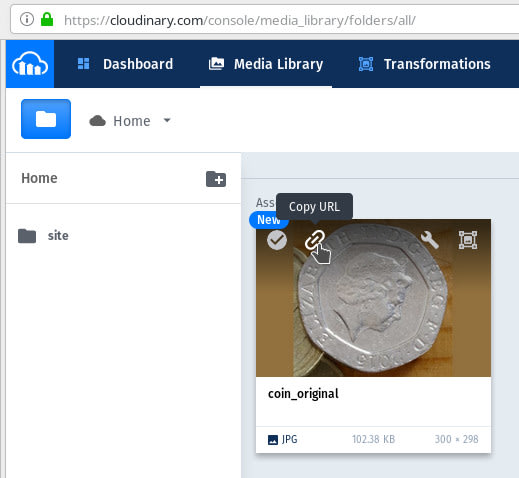Open the coin image thumbnail

click(x=373, y=298)
